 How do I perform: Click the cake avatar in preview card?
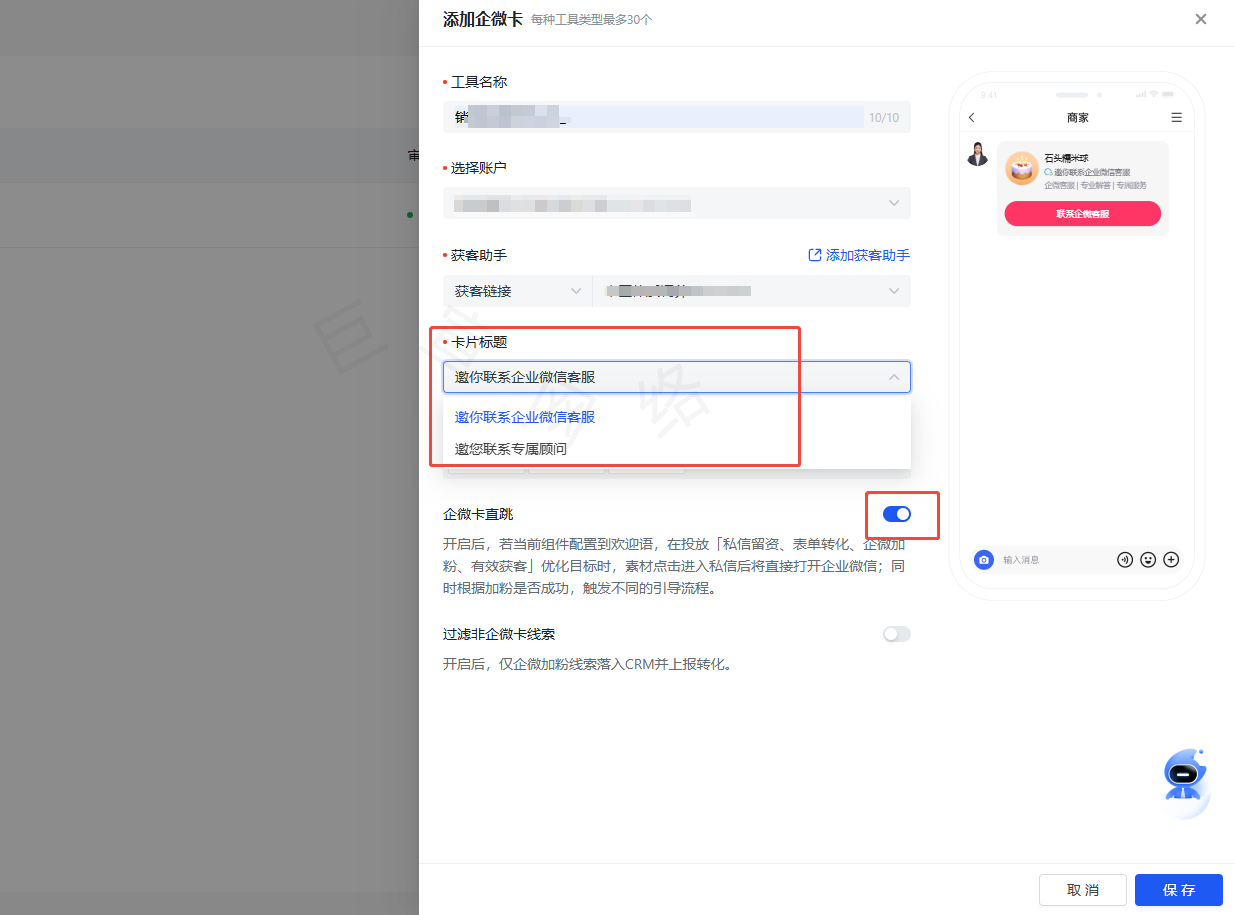pos(1021,168)
